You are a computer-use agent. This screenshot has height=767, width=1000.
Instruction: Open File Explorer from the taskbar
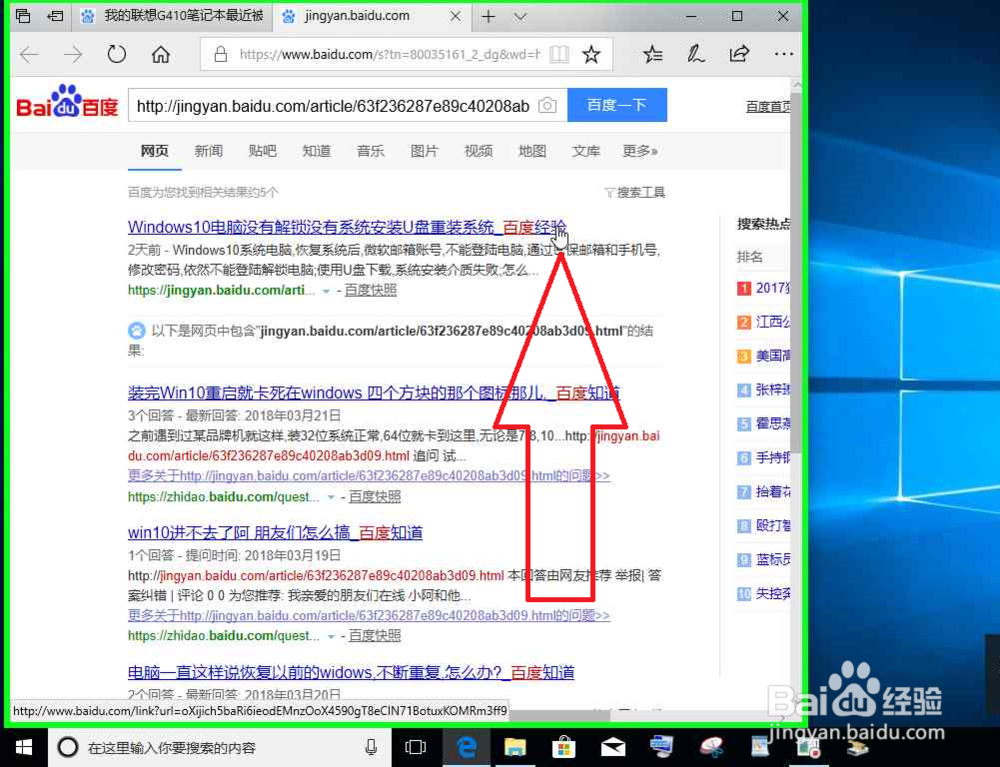515,747
